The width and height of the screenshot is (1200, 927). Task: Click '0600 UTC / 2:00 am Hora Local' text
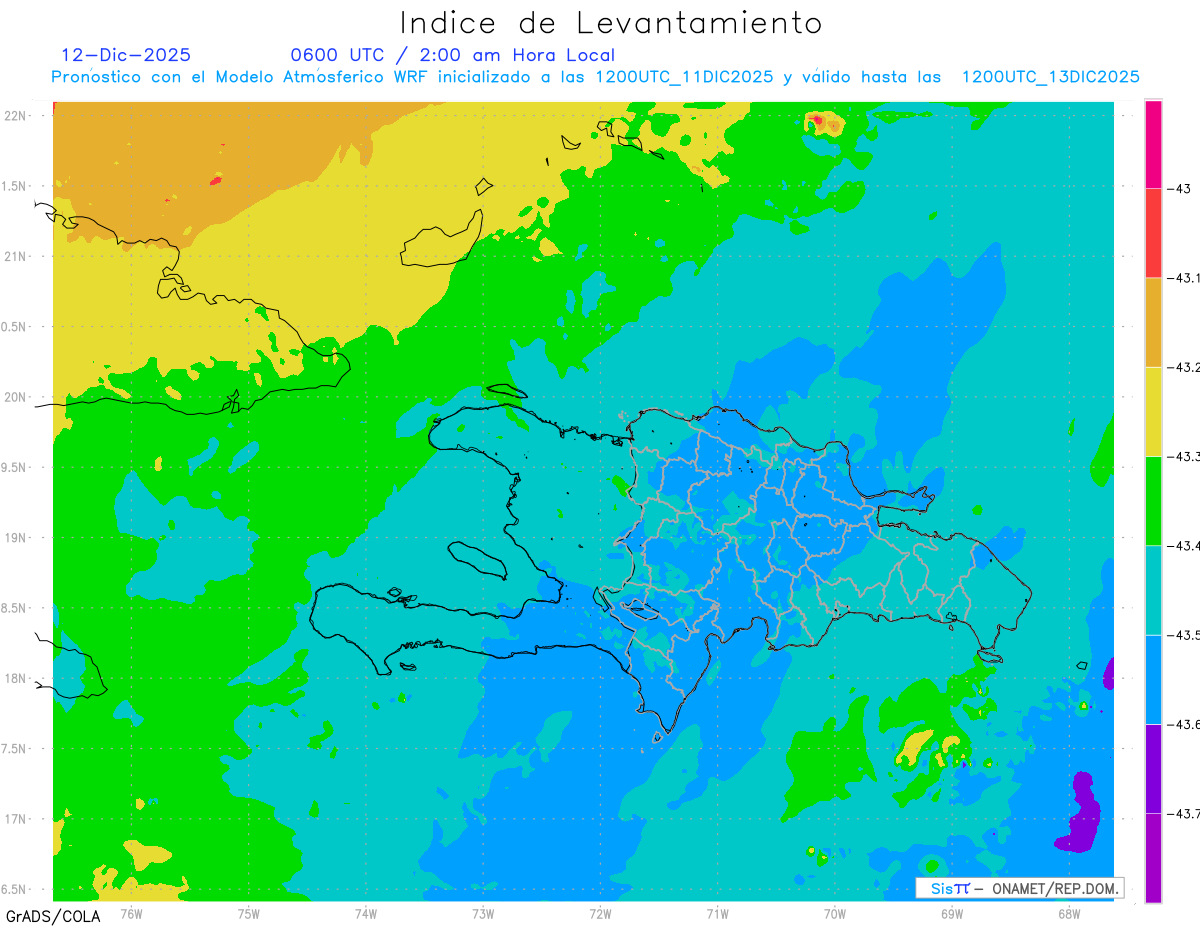(x=453, y=56)
